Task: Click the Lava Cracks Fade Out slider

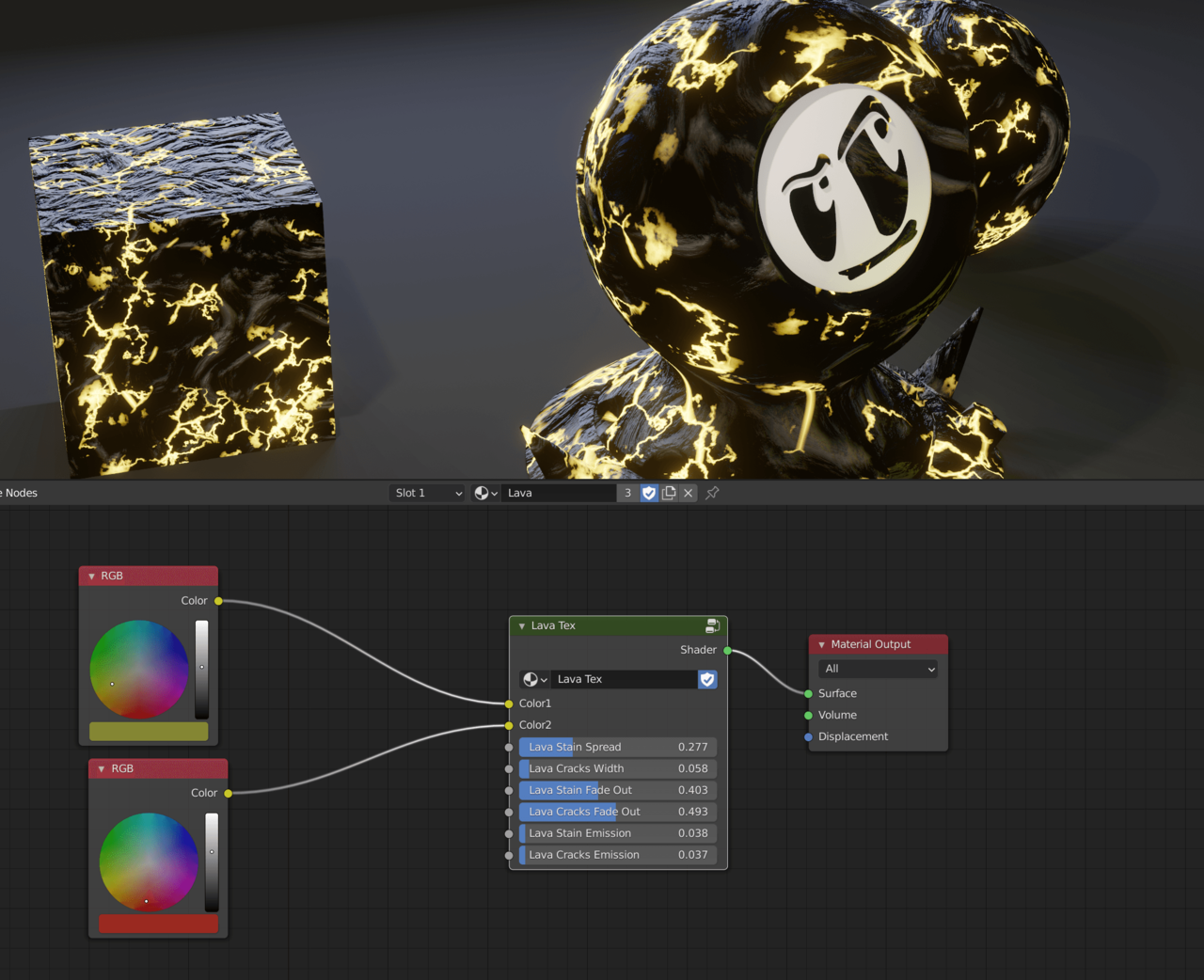Action: 618,812
